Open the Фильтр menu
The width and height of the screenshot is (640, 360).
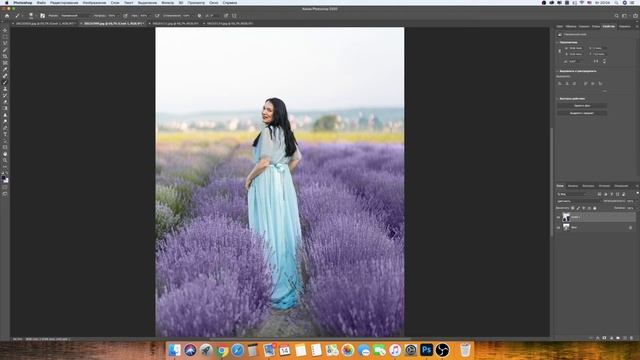[167, 2]
